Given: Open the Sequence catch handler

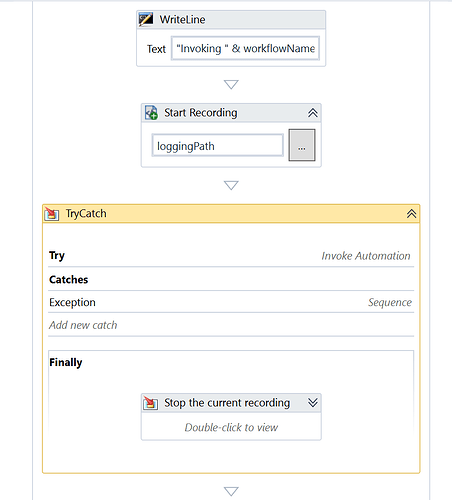Looking at the screenshot, I should click(x=390, y=302).
